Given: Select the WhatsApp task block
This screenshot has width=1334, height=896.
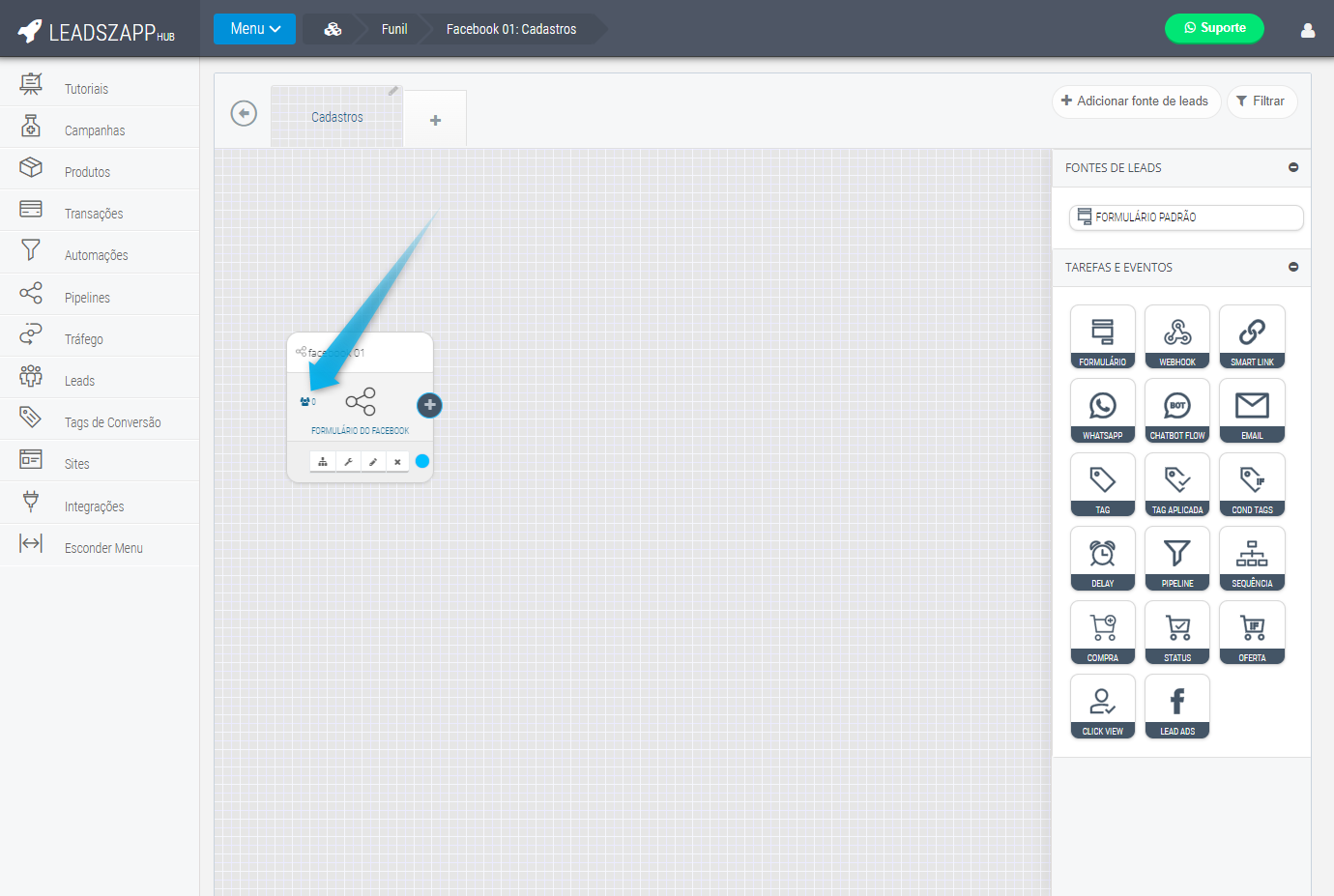Looking at the screenshot, I should [1102, 410].
